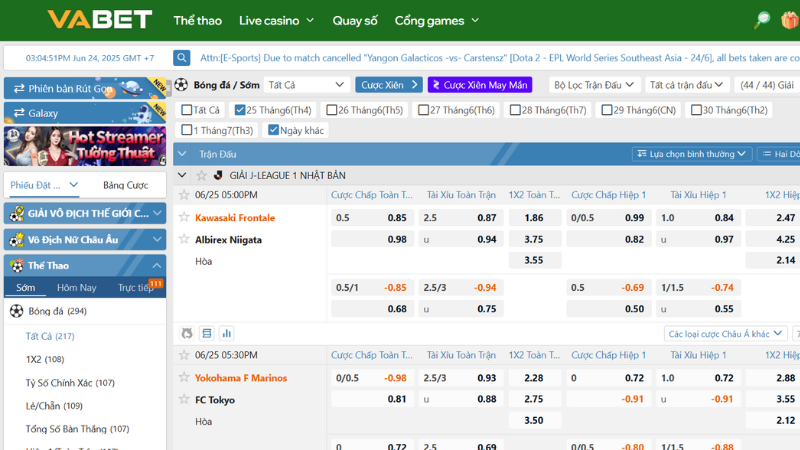This screenshot has width=800, height=450.
Task: Switch to Trực tiếp tab
Action: tap(138, 287)
